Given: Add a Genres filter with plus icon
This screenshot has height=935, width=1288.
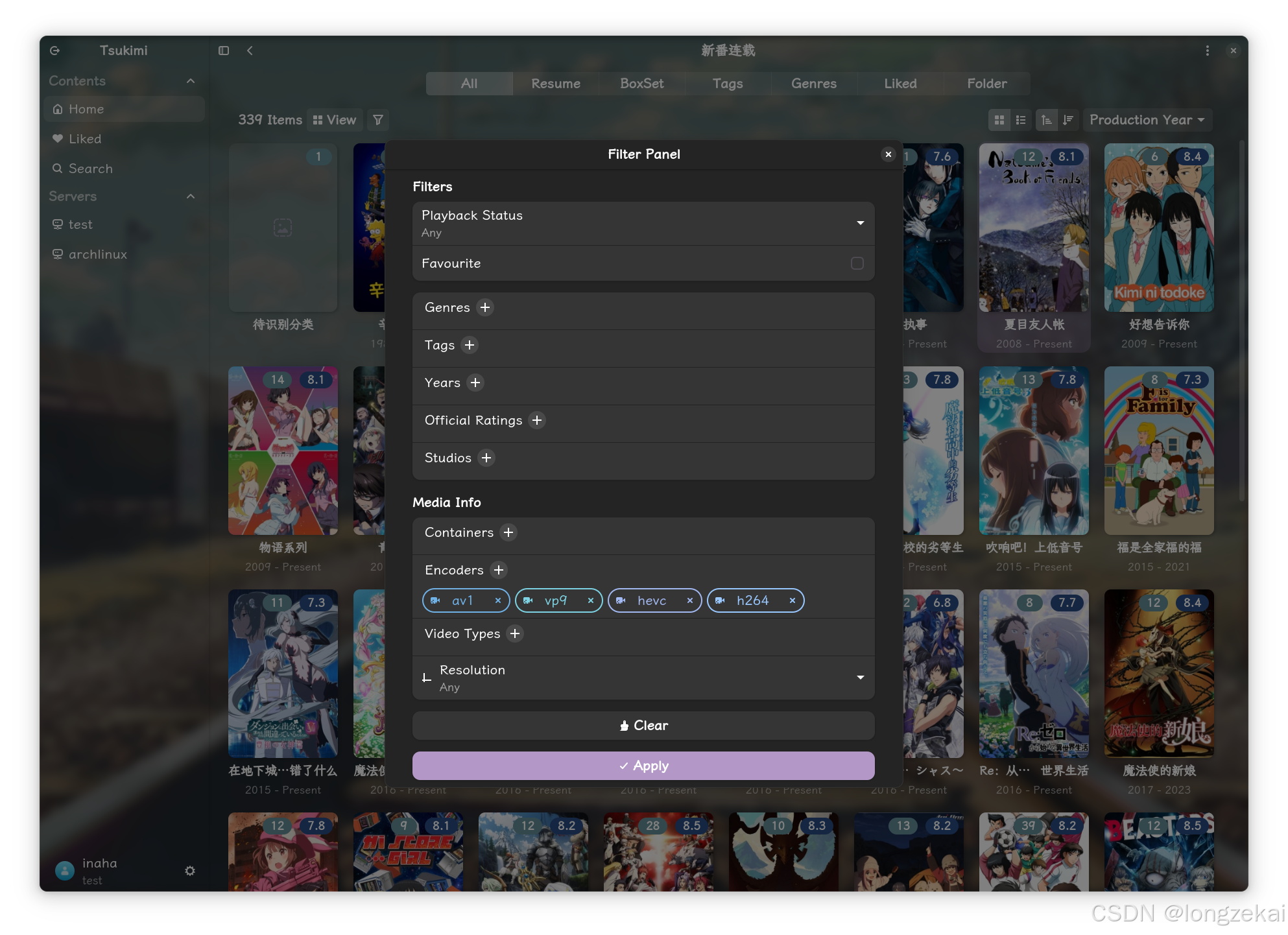Looking at the screenshot, I should (x=485, y=307).
